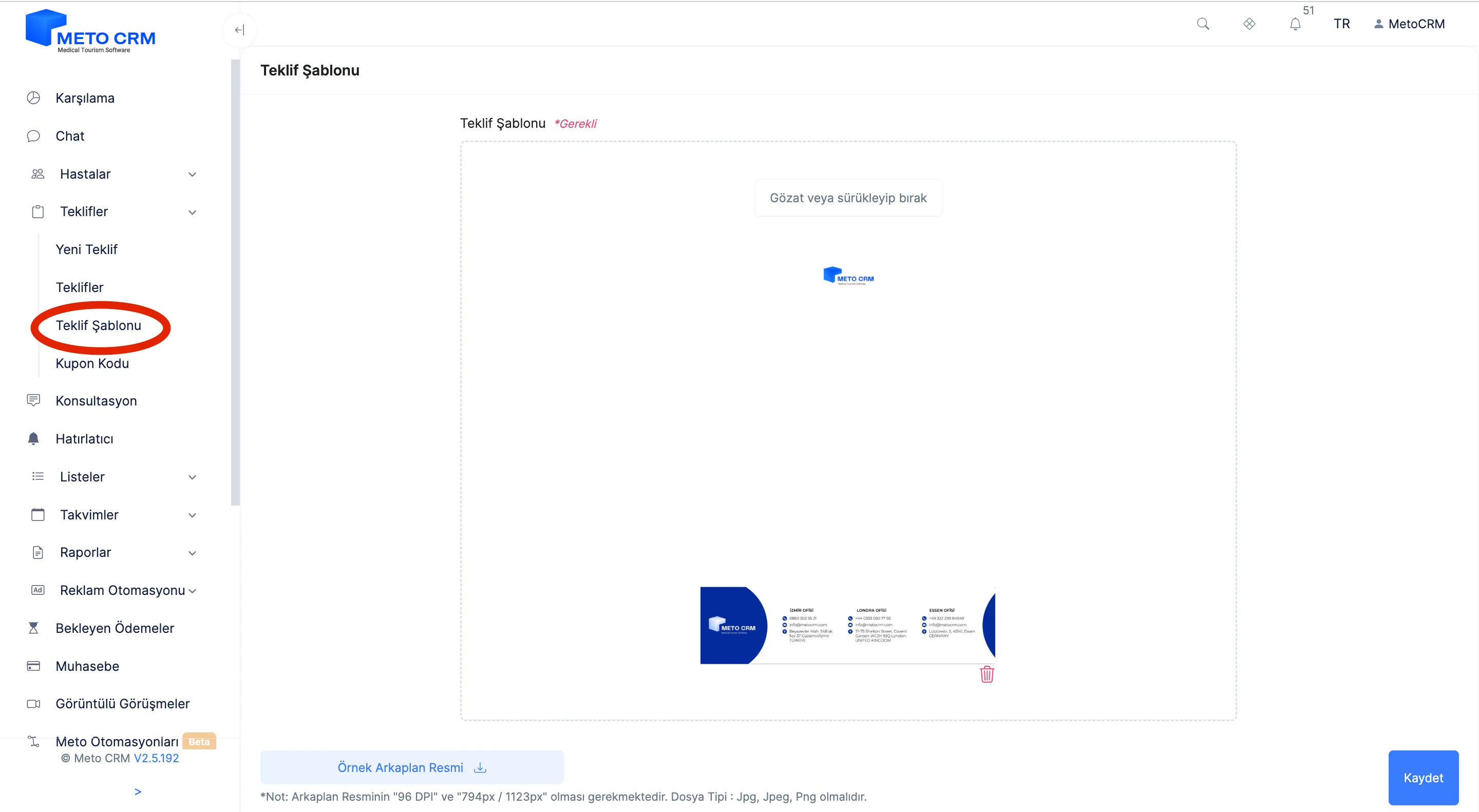The width and height of the screenshot is (1479, 812).
Task: Expand sidebar using bottom arrow
Action: (138, 792)
